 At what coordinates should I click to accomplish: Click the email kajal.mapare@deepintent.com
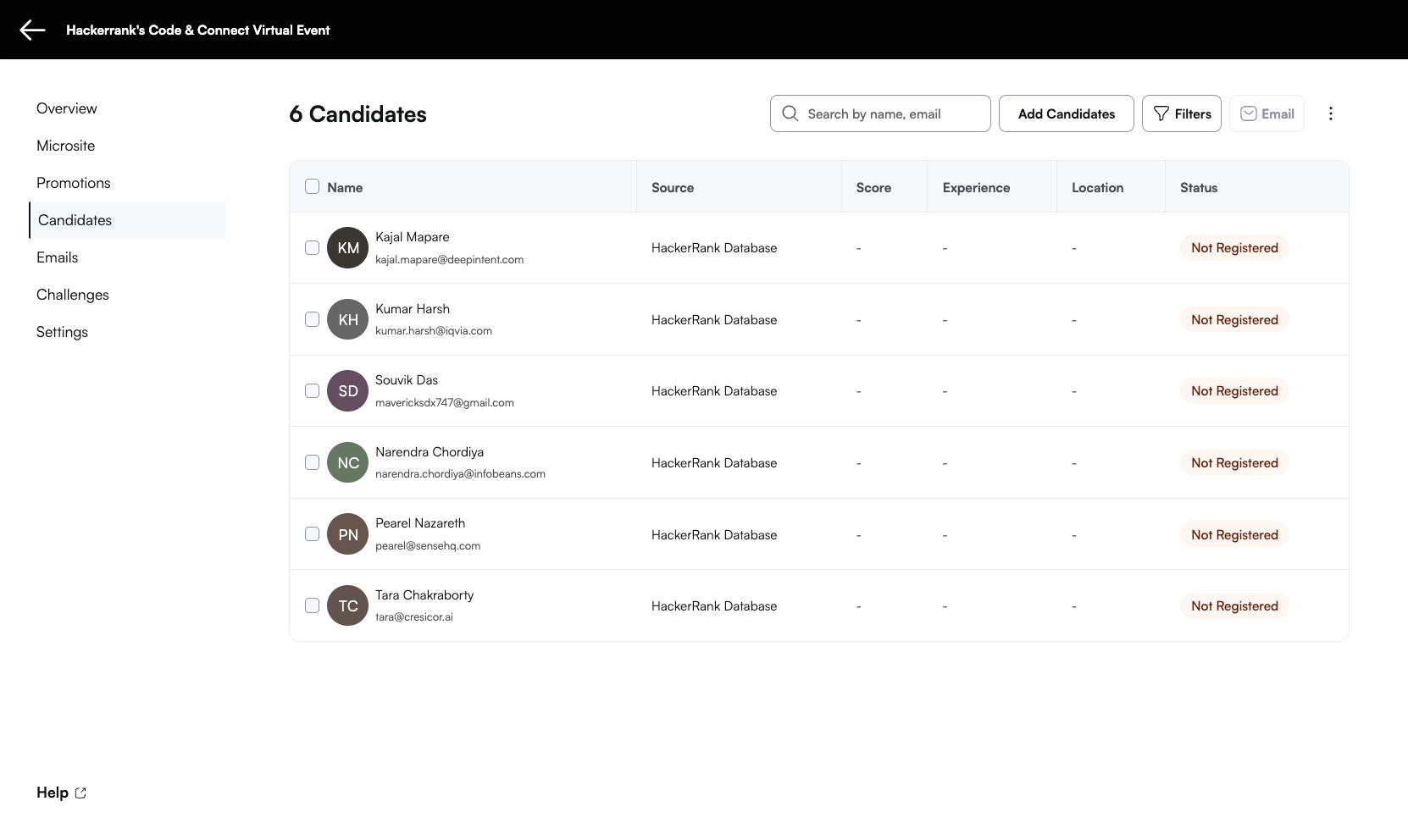(x=450, y=259)
